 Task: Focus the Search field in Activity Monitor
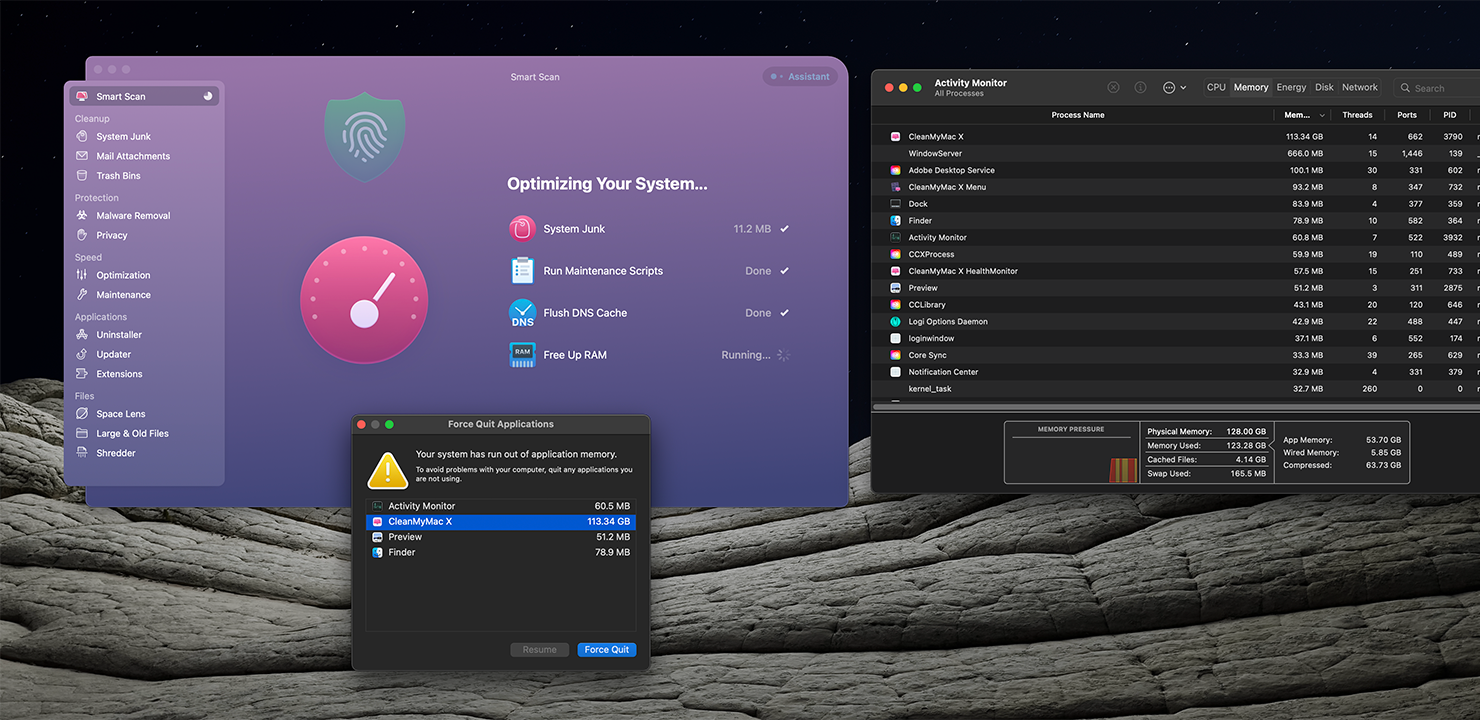(1438, 88)
